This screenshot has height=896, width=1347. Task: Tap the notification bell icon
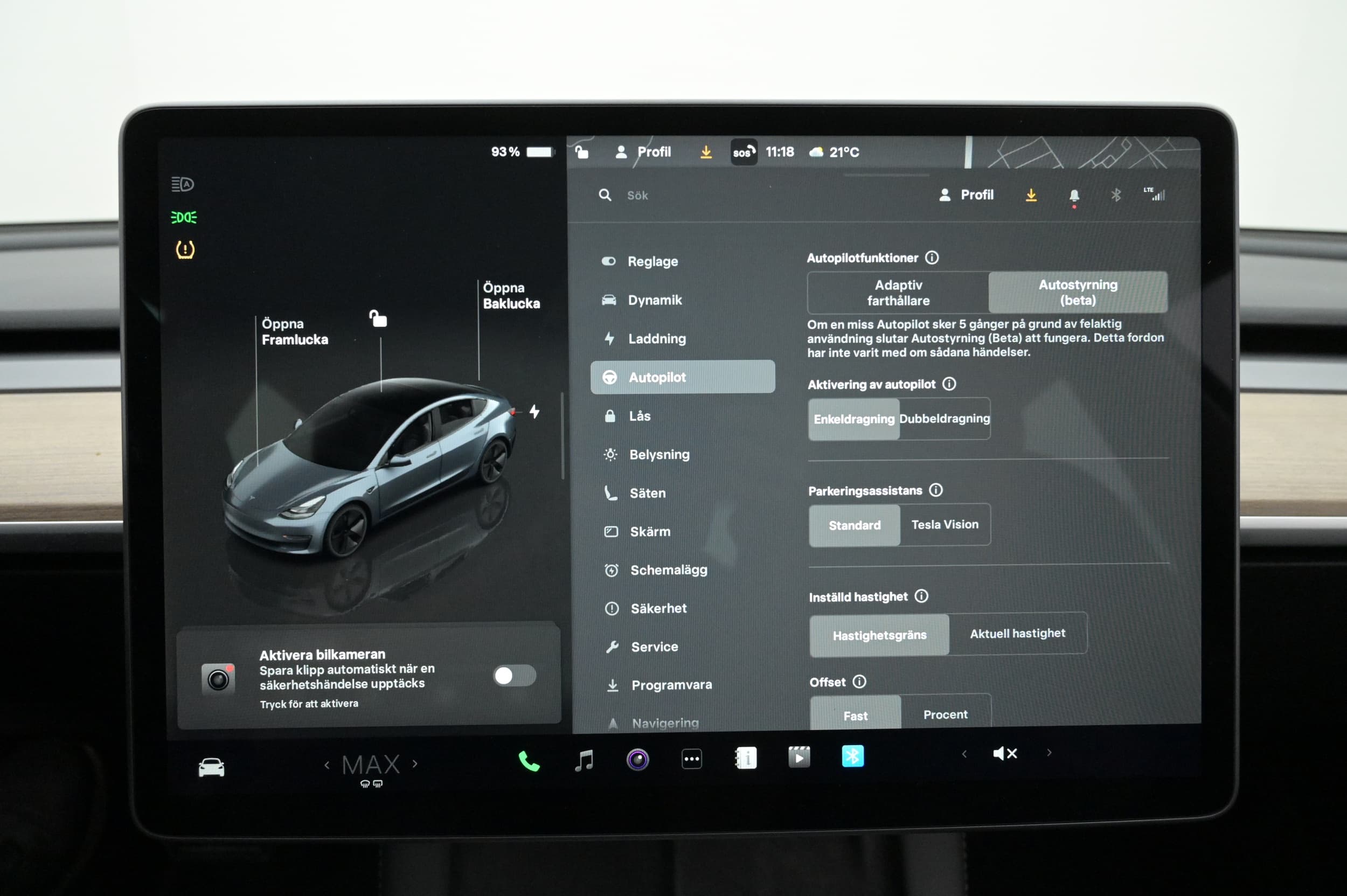(x=1074, y=196)
